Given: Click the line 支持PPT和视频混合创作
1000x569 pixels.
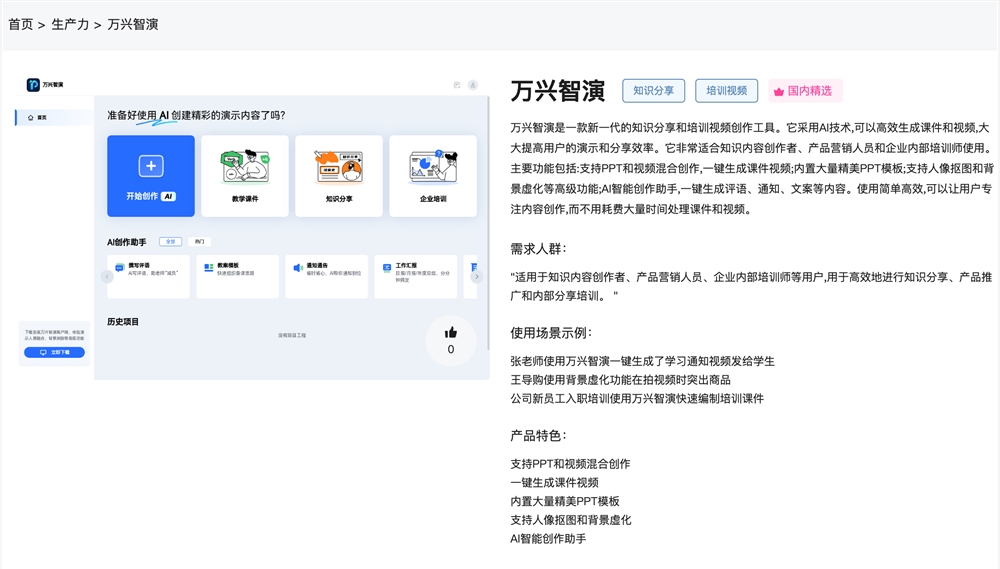Looking at the screenshot, I should [x=570, y=464].
